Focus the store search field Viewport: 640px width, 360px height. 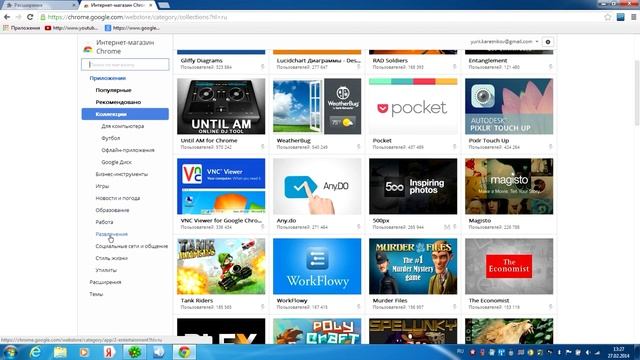point(125,64)
